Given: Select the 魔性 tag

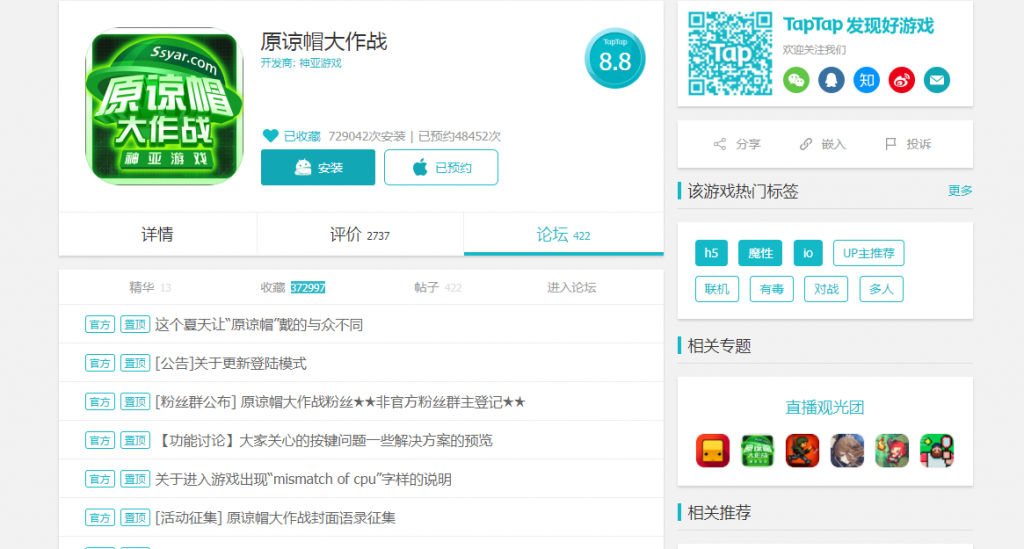Looking at the screenshot, I should tap(760, 253).
